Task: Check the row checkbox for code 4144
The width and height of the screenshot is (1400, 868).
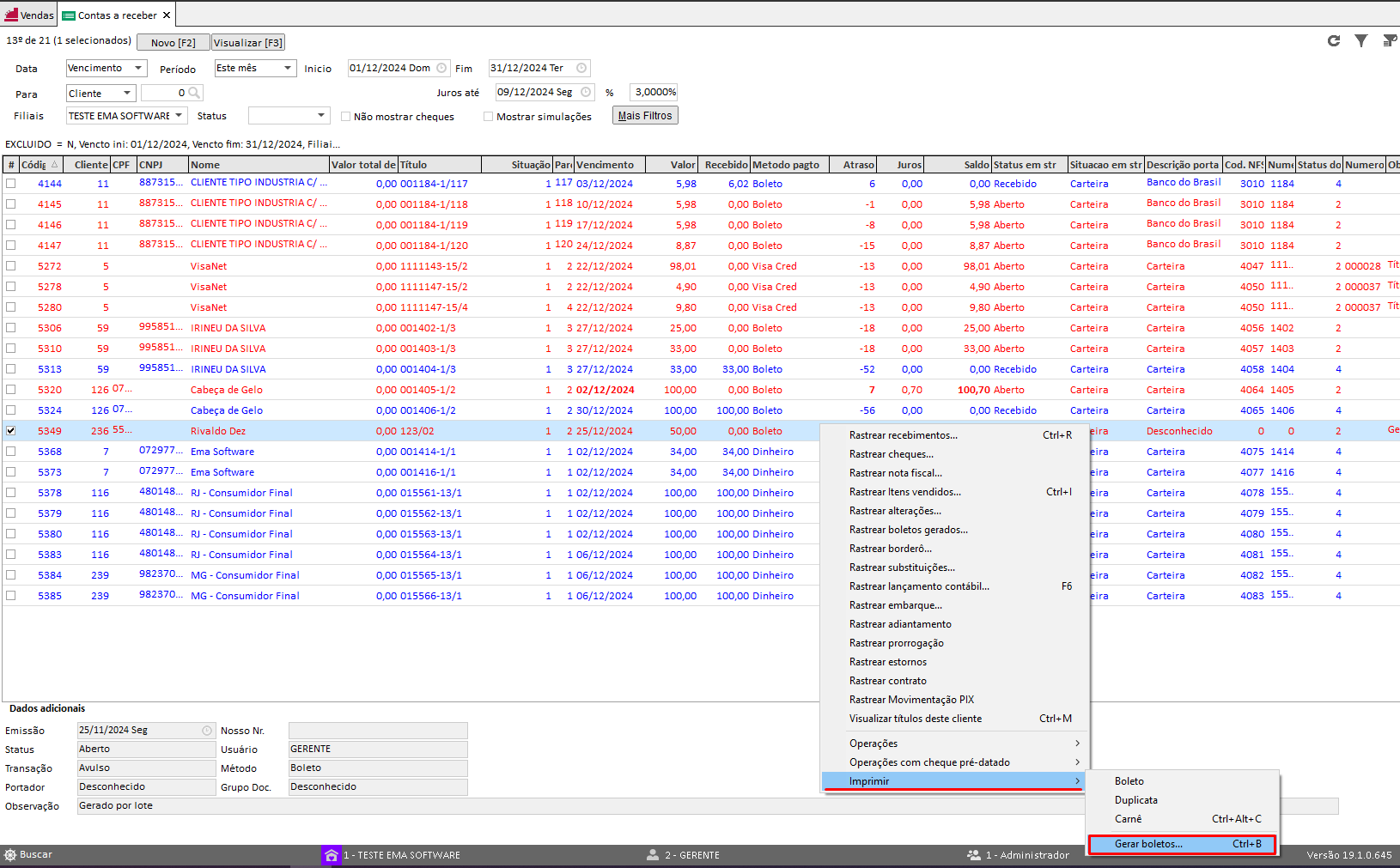Action: [x=10, y=183]
